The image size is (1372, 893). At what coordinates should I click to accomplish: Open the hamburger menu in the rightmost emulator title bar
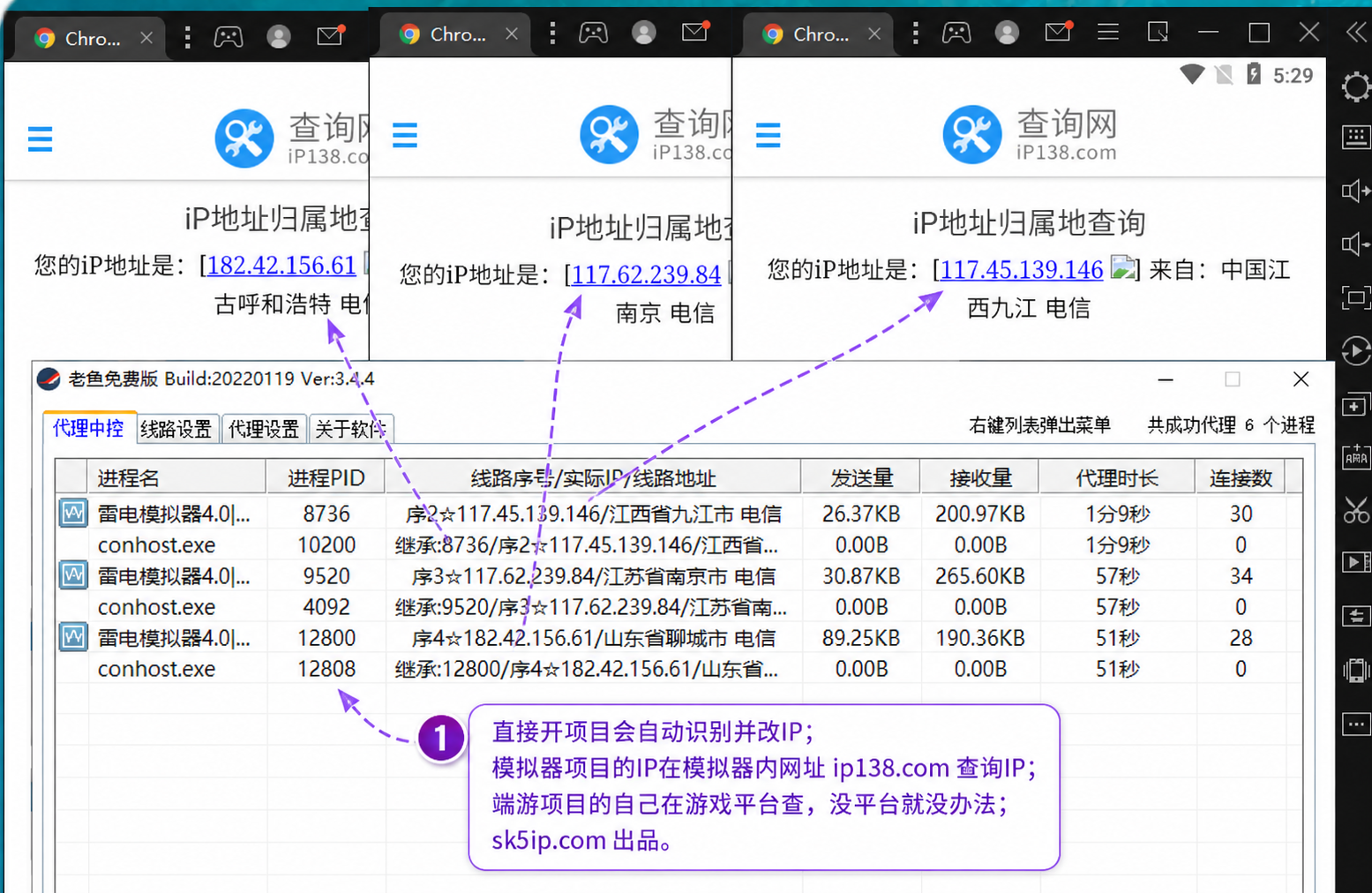(1108, 33)
